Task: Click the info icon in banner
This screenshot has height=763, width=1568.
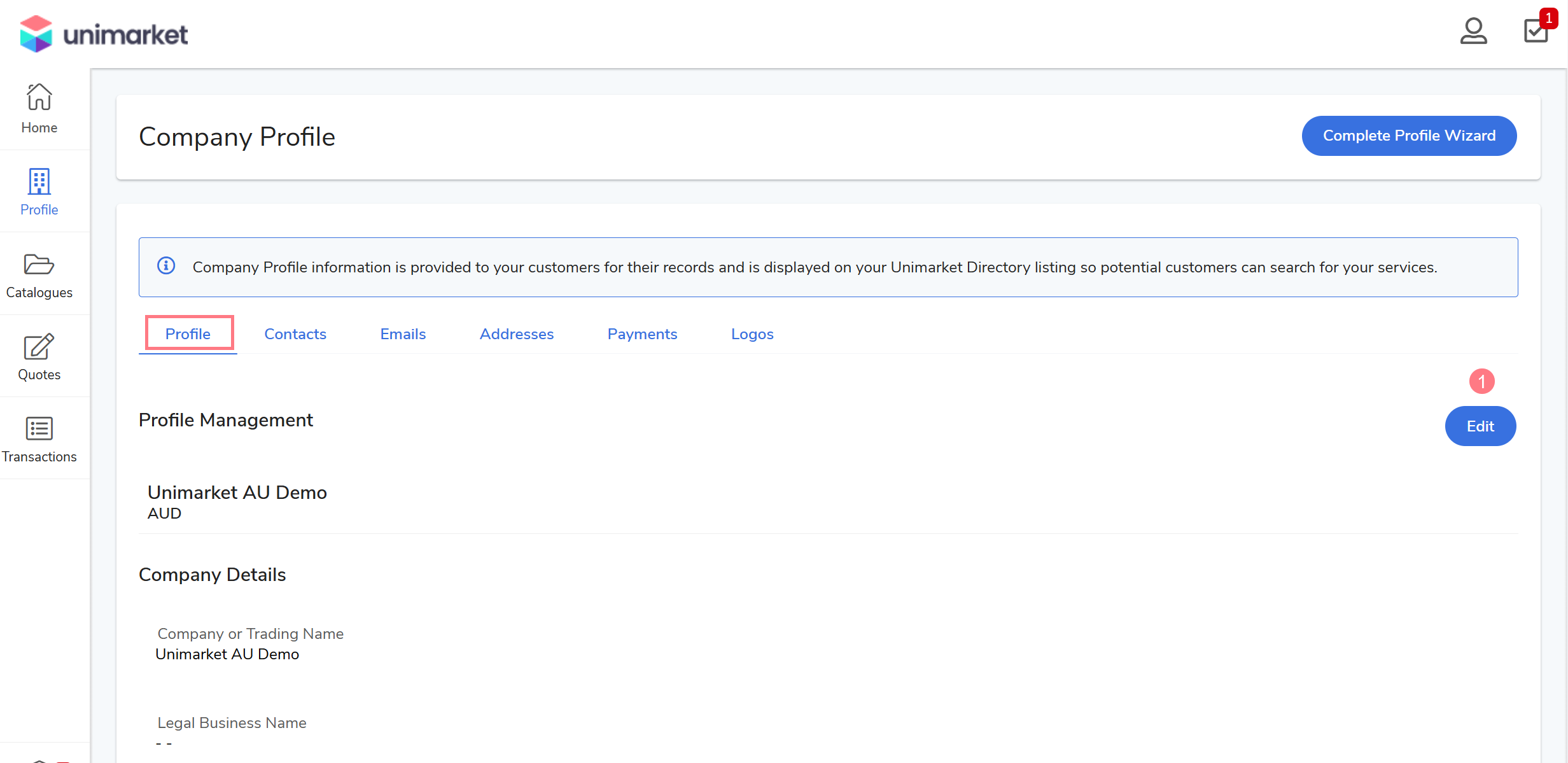Action: 166,266
